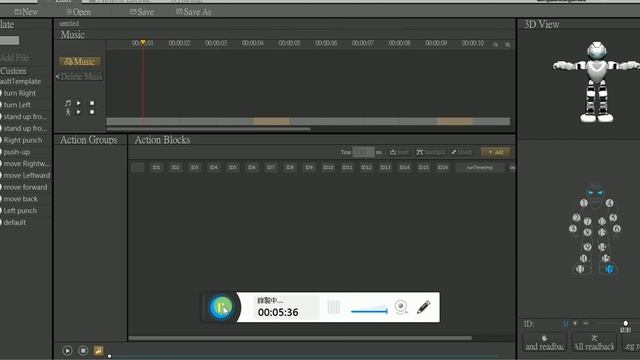Adjust the recorder volume slider
Screen dimensions: 640x360
pos(369,311)
